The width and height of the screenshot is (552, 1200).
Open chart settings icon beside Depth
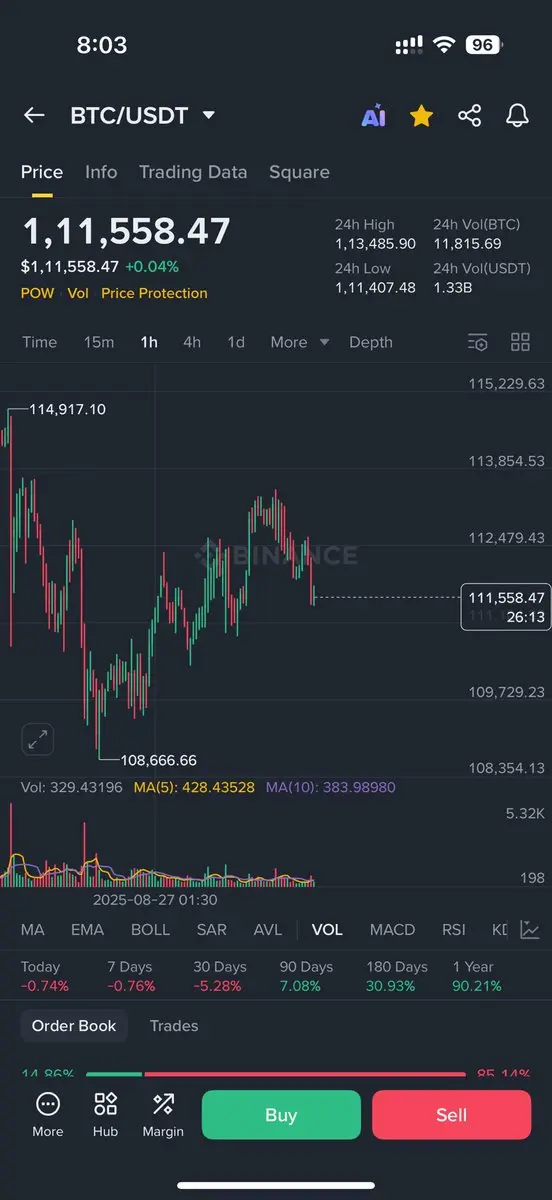(x=478, y=342)
